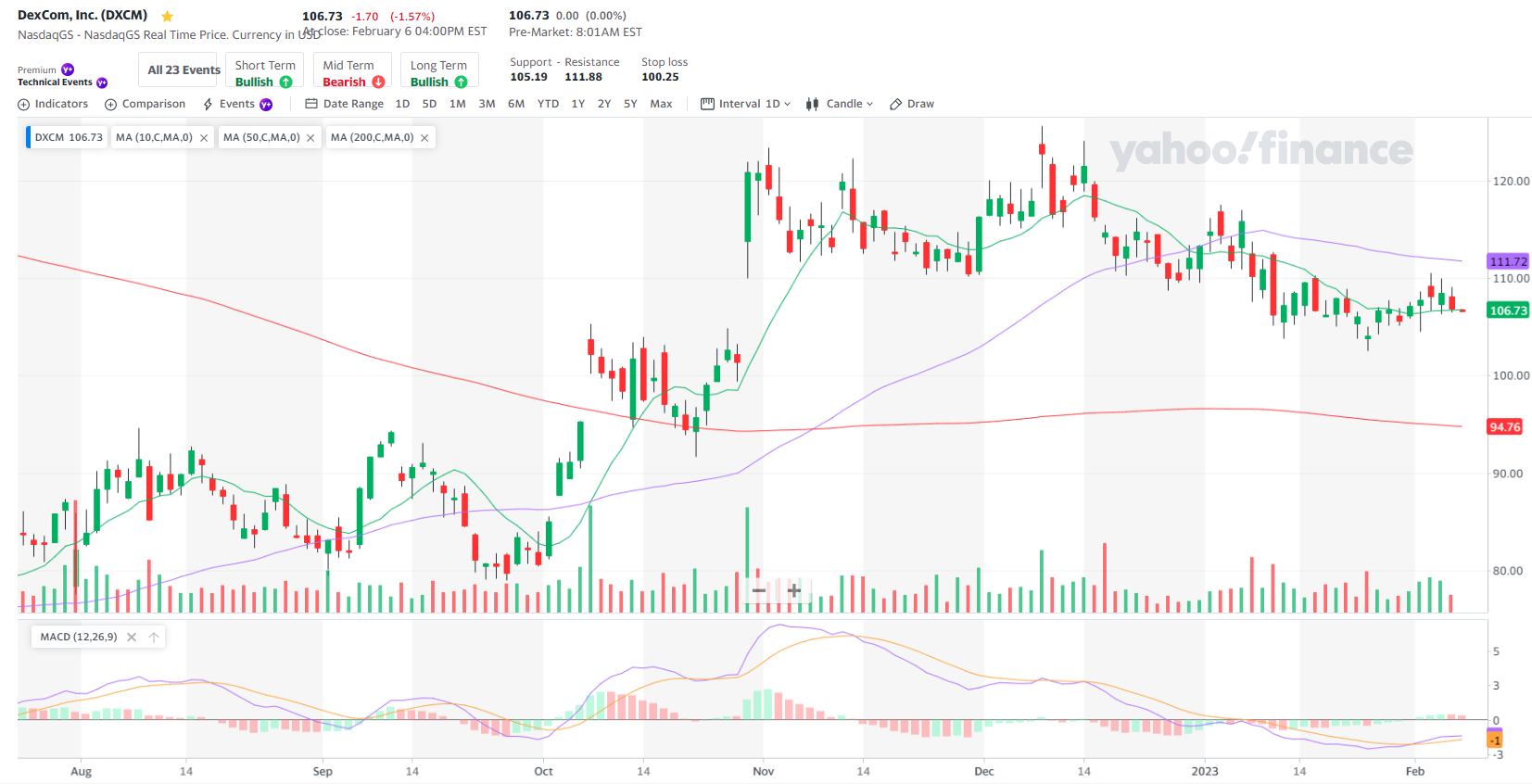Click the DexCom, Inc. (DXCM) title

pos(82,16)
